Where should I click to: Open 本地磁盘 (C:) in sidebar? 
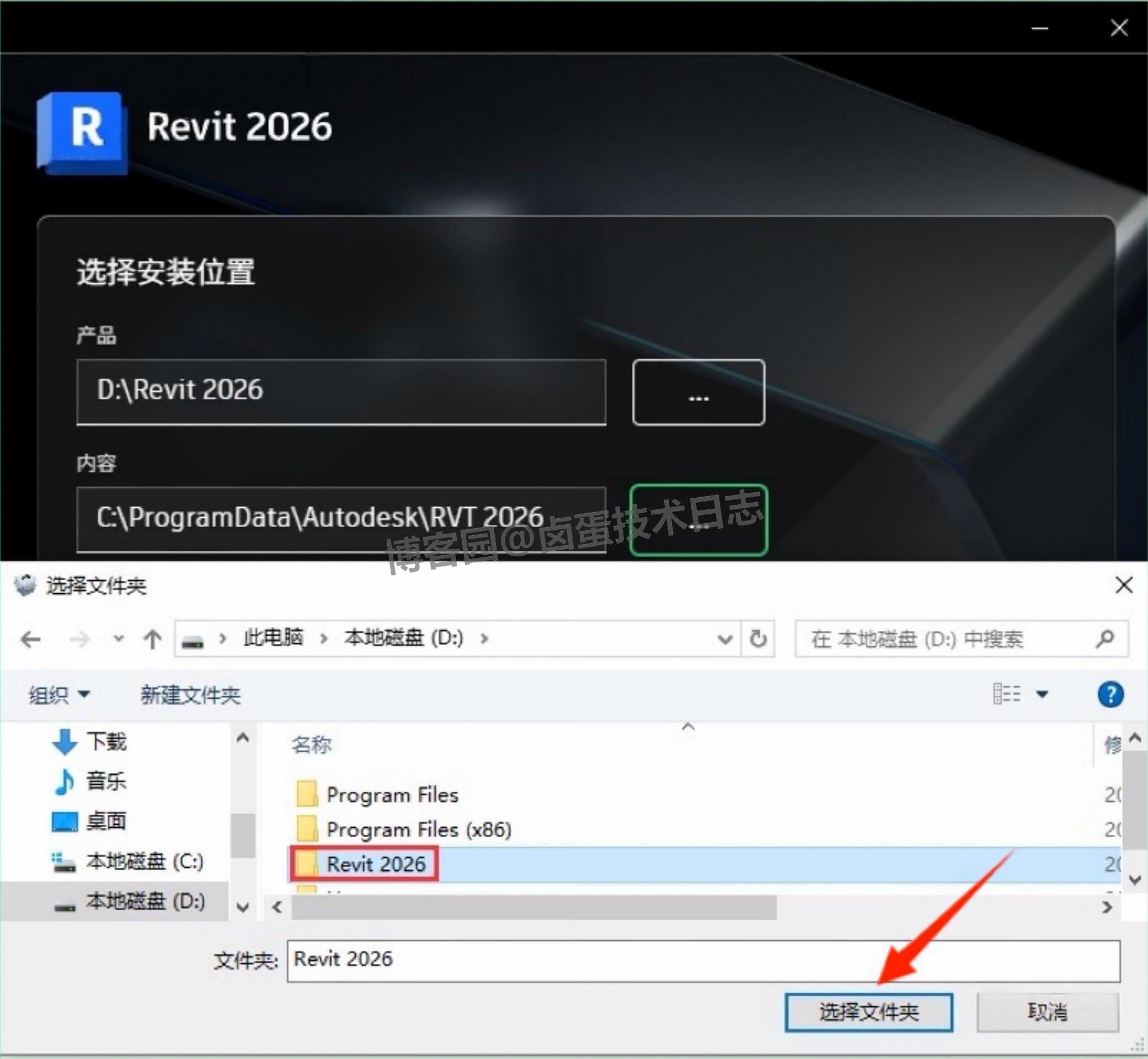pyautogui.click(x=145, y=861)
